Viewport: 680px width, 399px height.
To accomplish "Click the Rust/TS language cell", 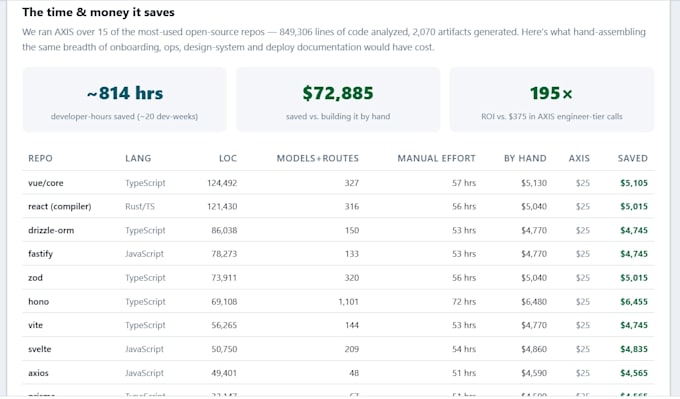I will 140,206.
